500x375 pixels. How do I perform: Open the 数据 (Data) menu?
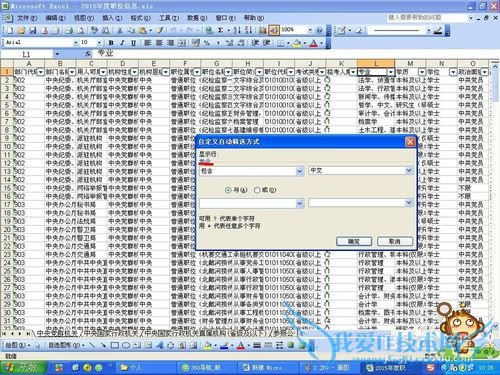pyautogui.click(x=197, y=18)
